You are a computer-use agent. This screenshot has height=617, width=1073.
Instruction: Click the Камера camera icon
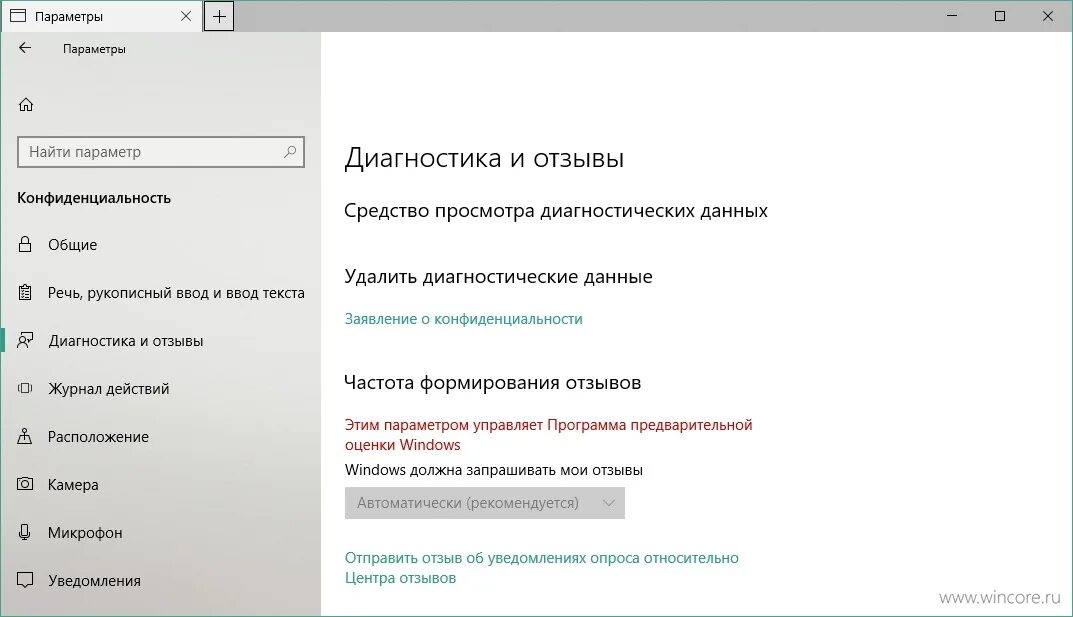tap(25, 484)
